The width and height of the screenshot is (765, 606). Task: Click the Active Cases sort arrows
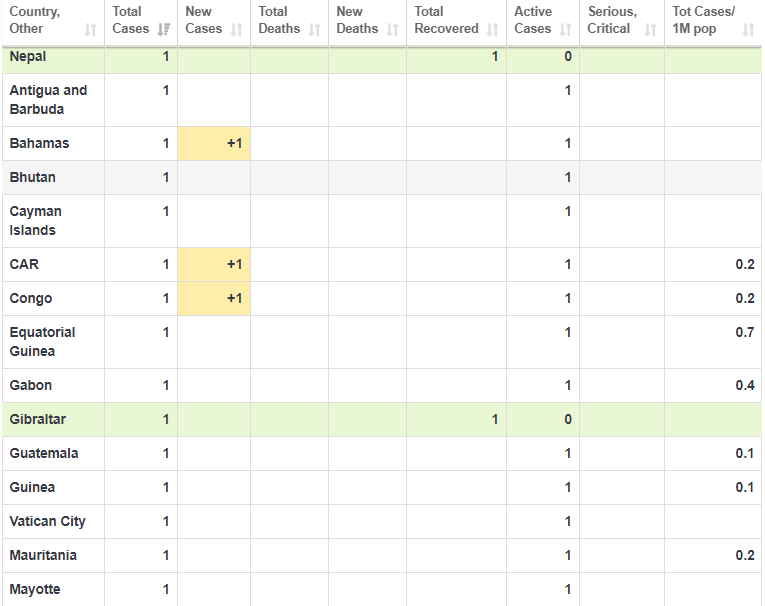566,29
